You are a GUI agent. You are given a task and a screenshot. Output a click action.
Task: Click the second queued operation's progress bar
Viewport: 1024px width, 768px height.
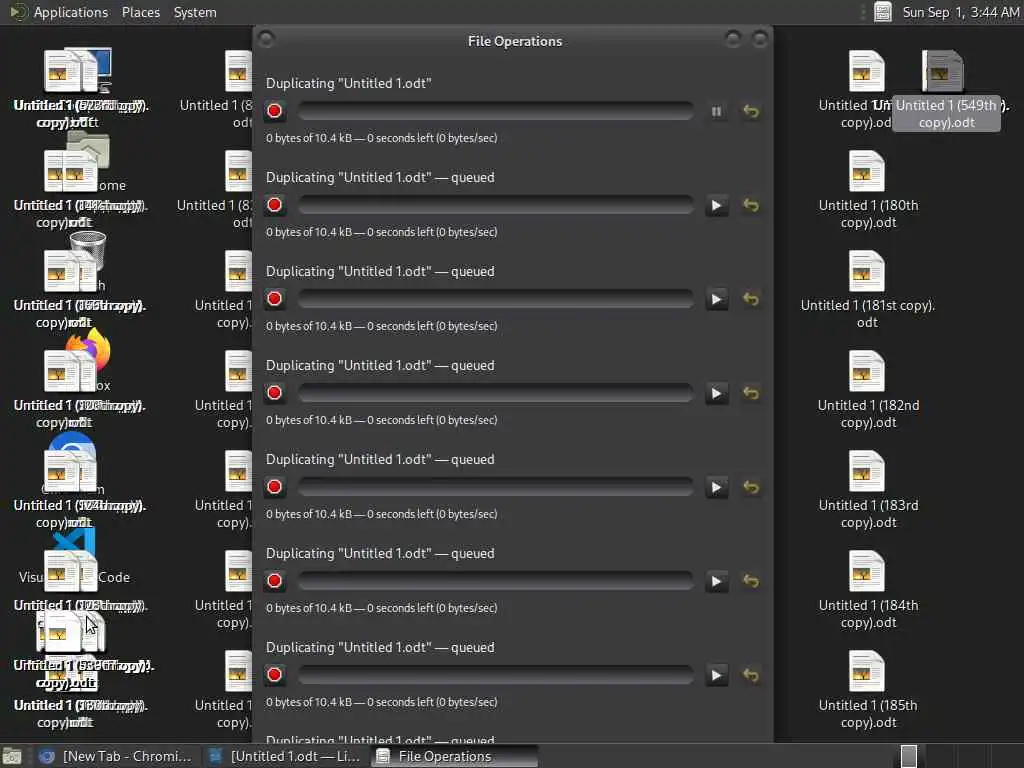496,299
